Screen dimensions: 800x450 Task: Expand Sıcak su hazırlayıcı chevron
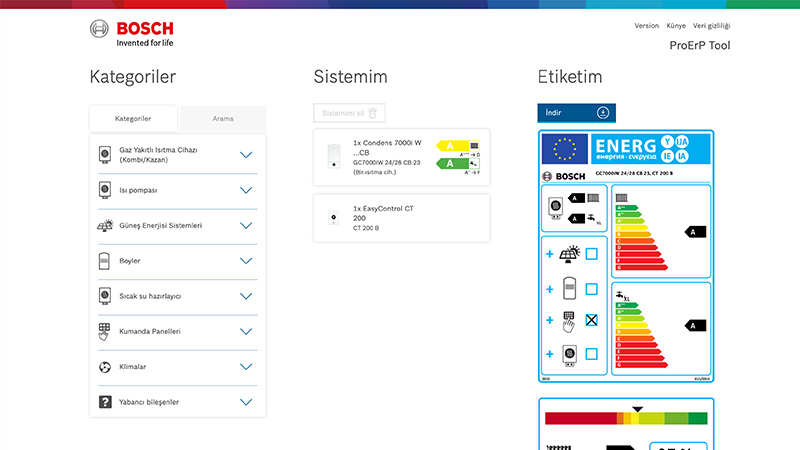(246, 296)
